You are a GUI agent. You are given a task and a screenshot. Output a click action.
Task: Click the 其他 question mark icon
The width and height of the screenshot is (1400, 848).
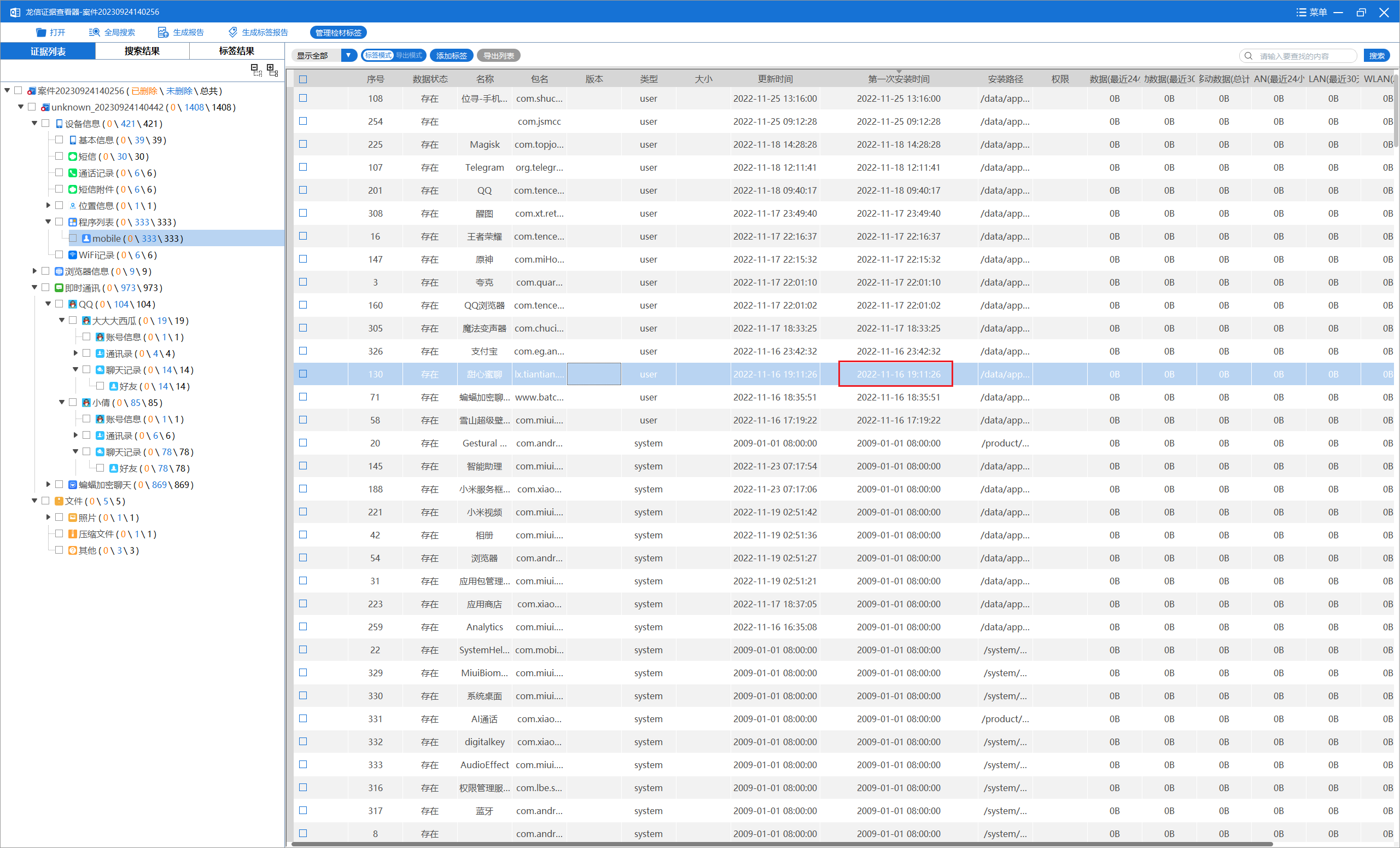[73, 550]
